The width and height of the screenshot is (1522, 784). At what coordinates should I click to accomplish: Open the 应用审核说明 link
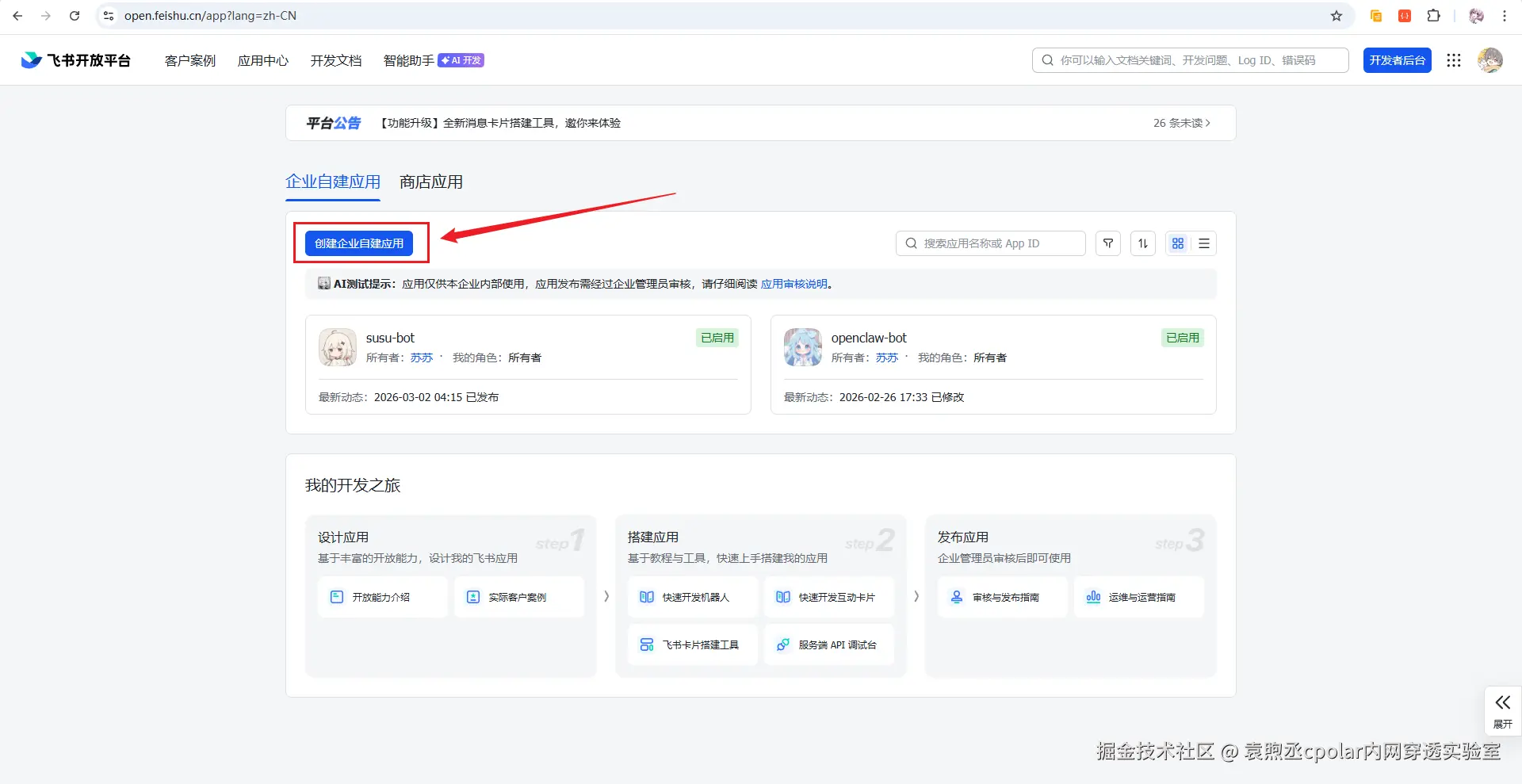coord(794,284)
